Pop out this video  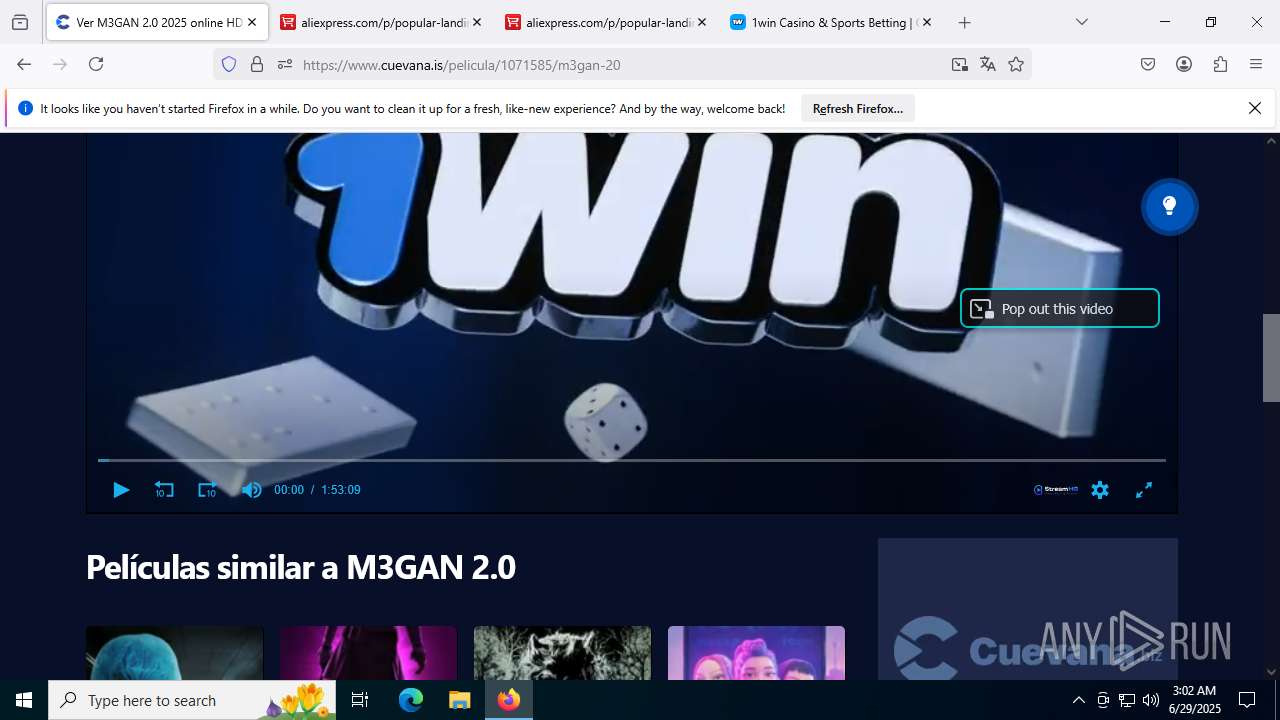1059,309
